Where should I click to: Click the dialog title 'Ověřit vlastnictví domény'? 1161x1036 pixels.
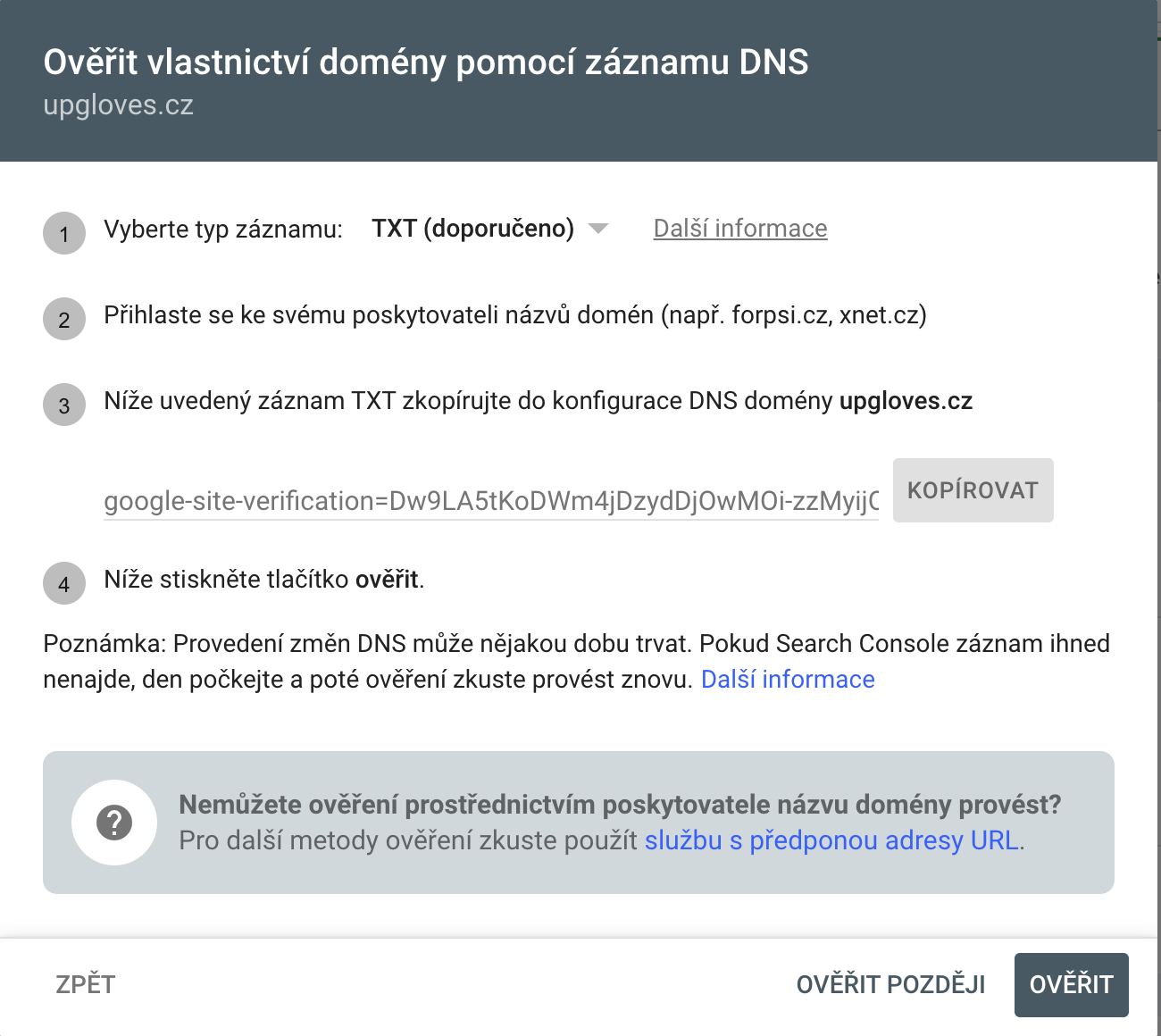click(x=426, y=63)
